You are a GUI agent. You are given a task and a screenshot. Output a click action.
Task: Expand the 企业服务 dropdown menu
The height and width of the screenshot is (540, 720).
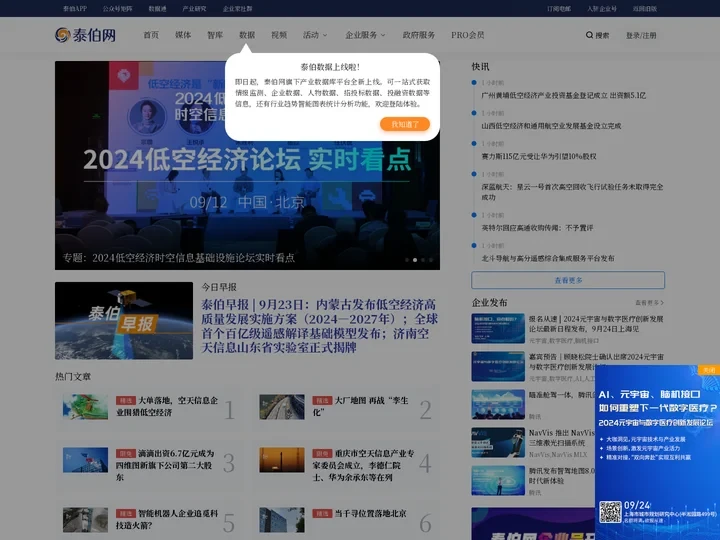366,35
